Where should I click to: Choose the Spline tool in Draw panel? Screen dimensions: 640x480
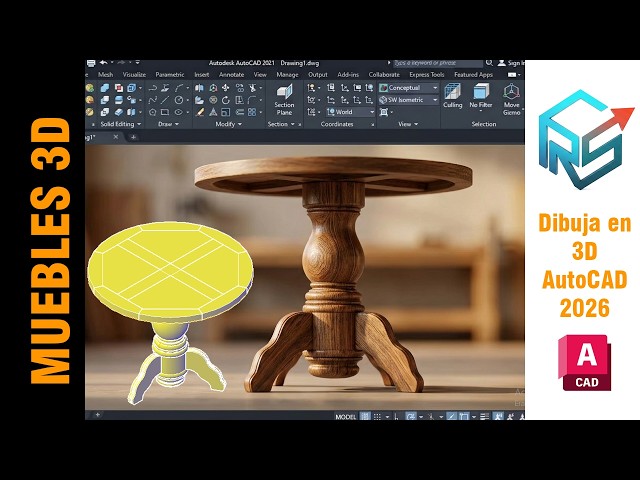(x=153, y=100)
